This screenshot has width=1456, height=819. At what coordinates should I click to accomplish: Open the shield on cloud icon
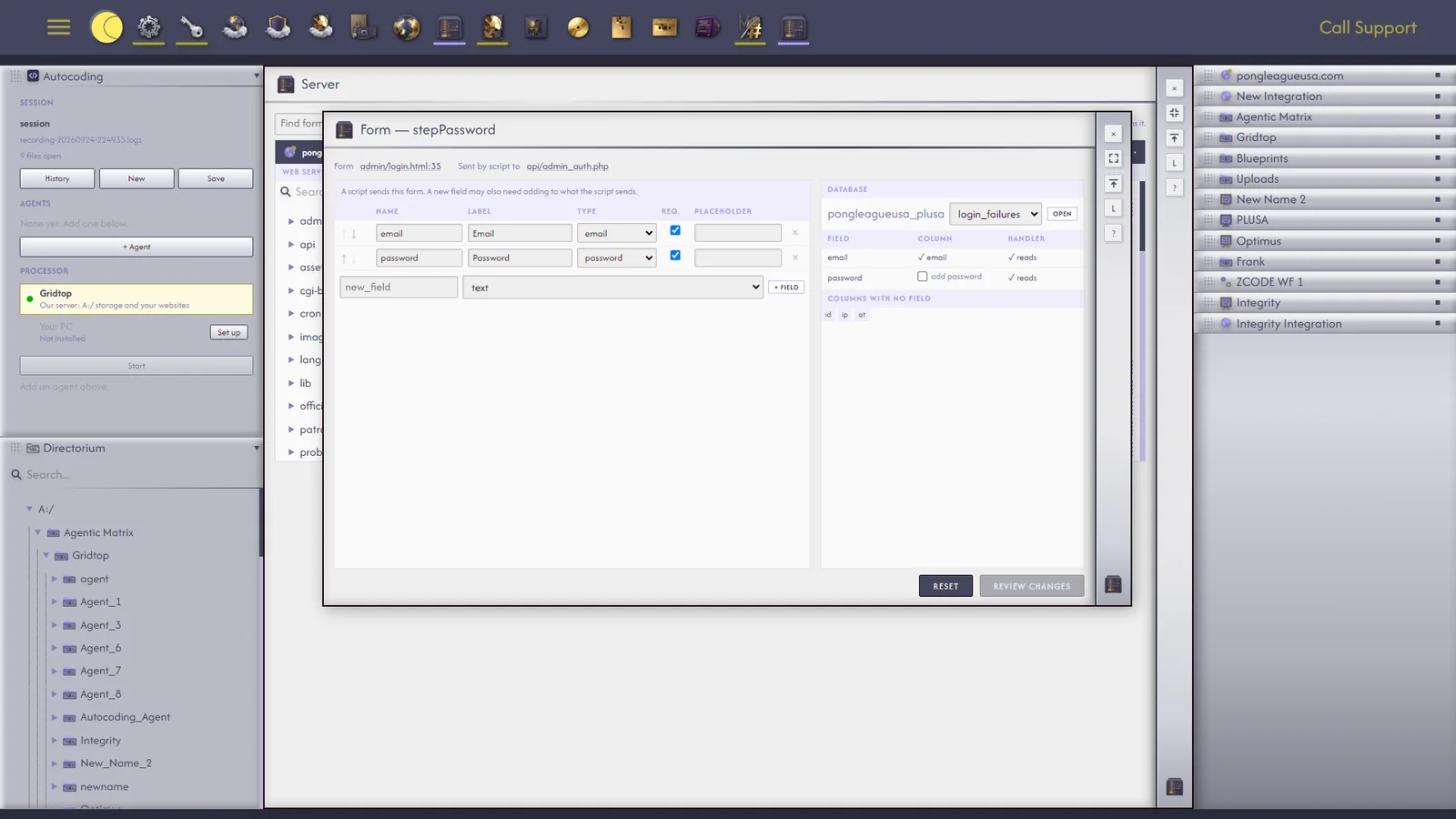(278, 27)
